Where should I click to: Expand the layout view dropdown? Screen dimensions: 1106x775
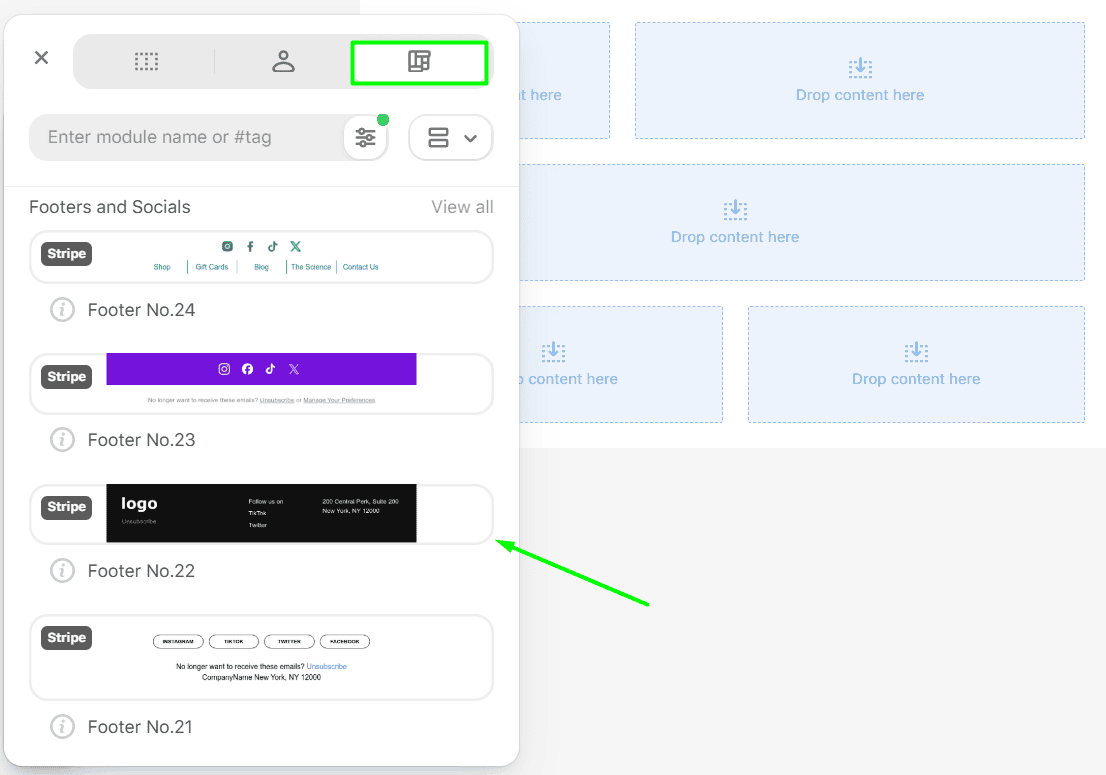(x=451, y=138)
